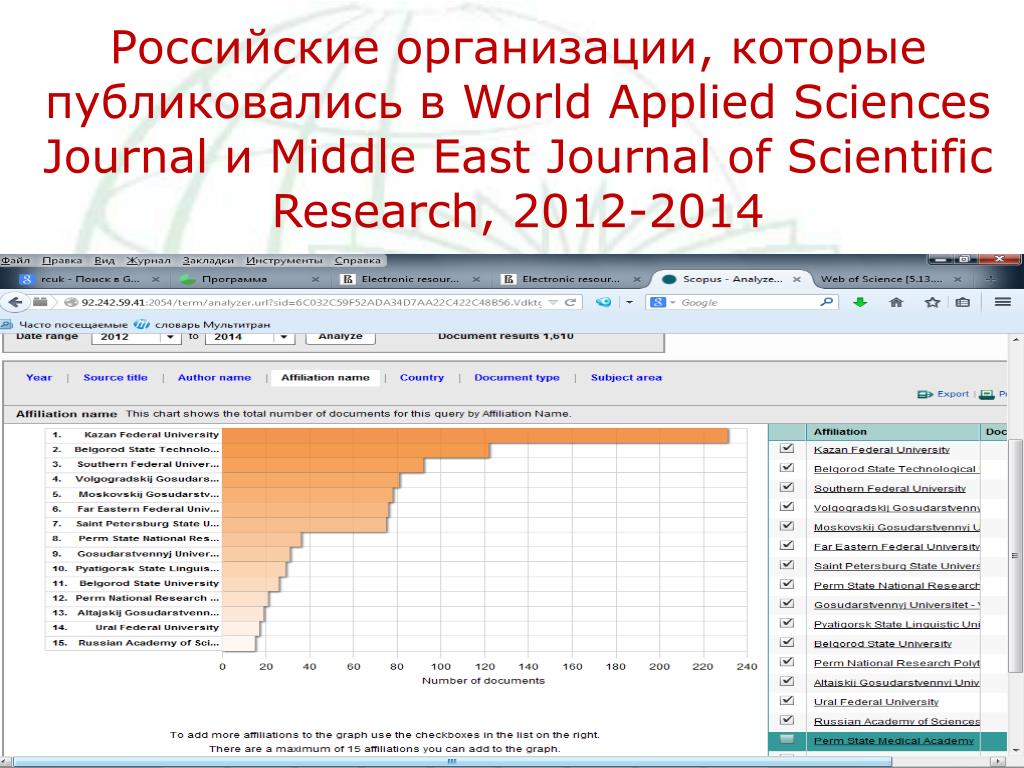Open Southern Federal University link in list

889,488
